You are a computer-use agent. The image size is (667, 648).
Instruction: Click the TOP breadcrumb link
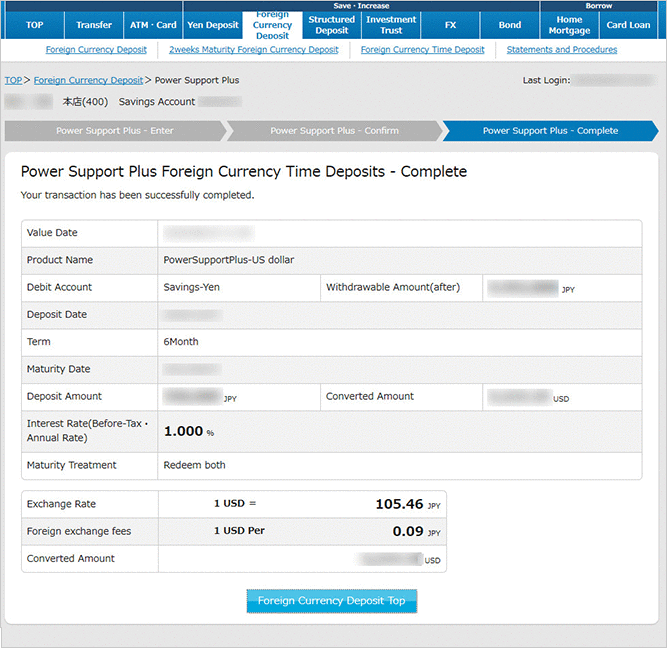click(13, 80)
